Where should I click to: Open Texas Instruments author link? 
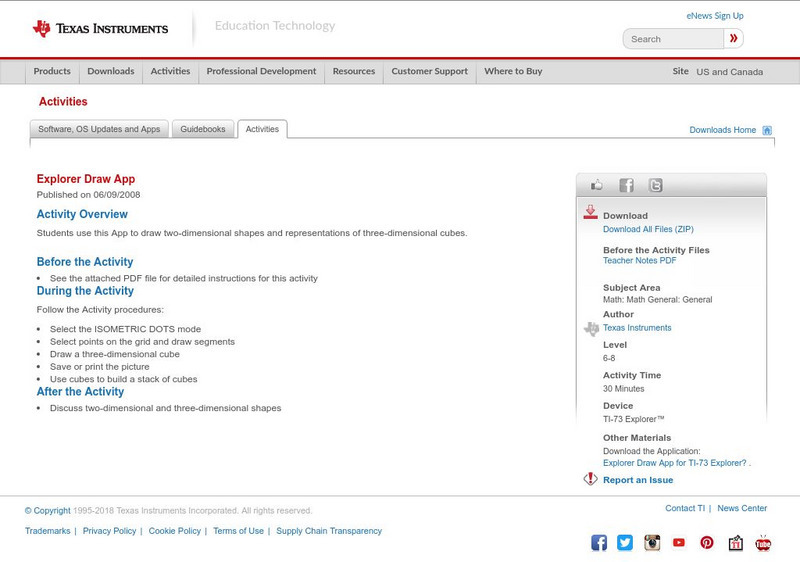pyautogui.click(x=637, y=328)
